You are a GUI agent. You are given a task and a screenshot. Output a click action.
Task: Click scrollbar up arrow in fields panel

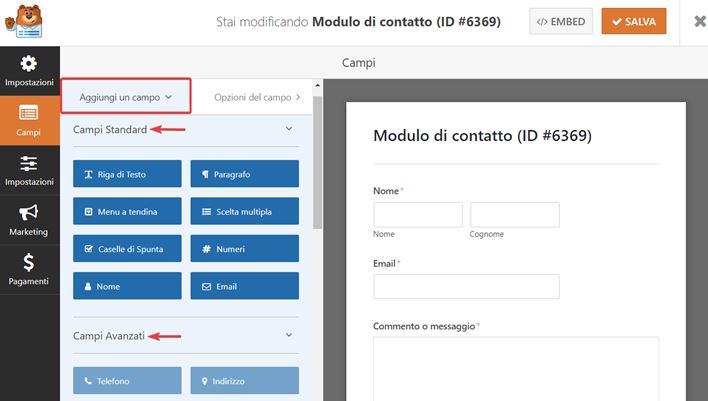pyautogui.click(x=317, y=85)
